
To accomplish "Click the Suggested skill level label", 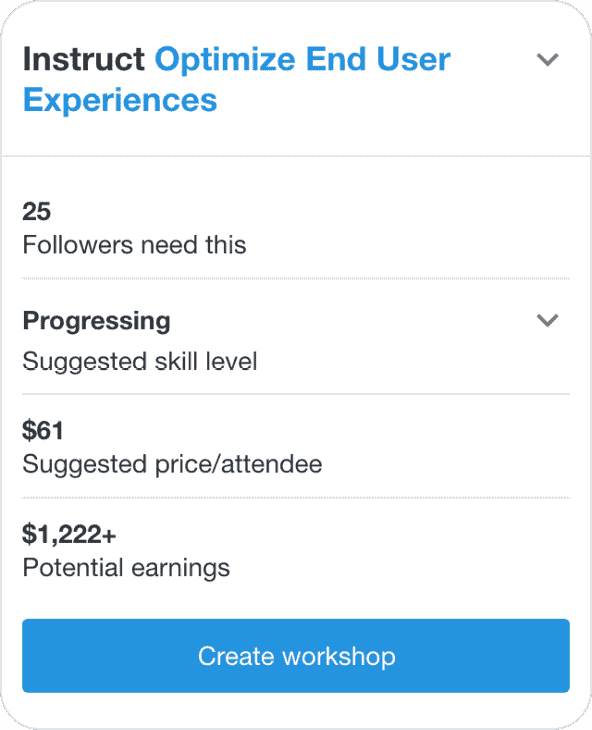I will click(140, 361).
